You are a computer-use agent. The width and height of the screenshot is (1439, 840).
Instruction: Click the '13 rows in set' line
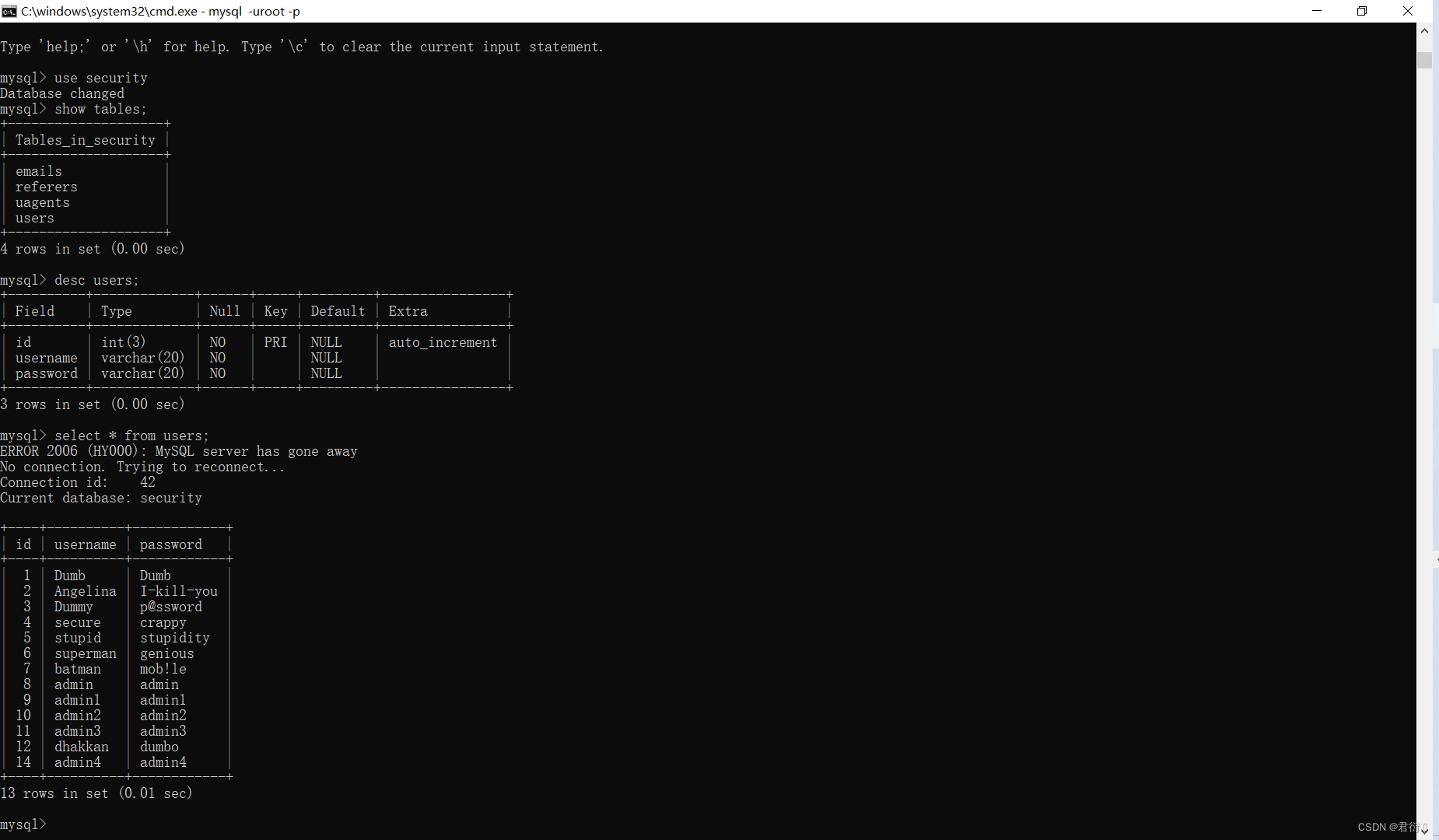tap(96, 793)
